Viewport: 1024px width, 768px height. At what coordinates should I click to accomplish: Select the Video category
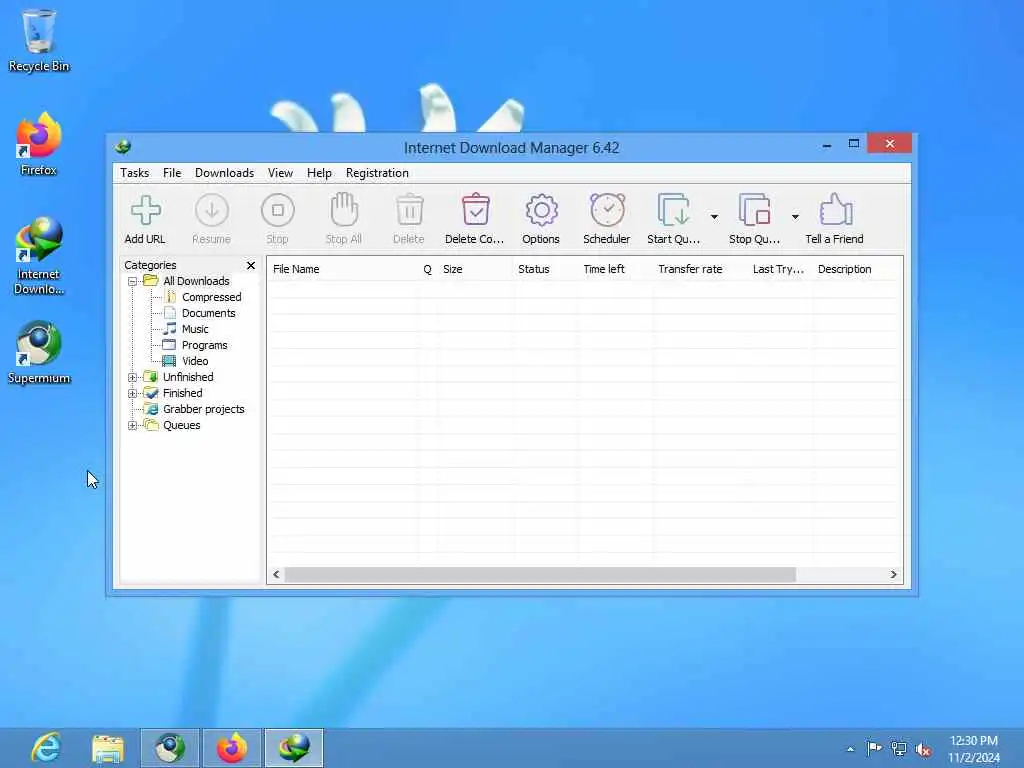pos(195,361)
